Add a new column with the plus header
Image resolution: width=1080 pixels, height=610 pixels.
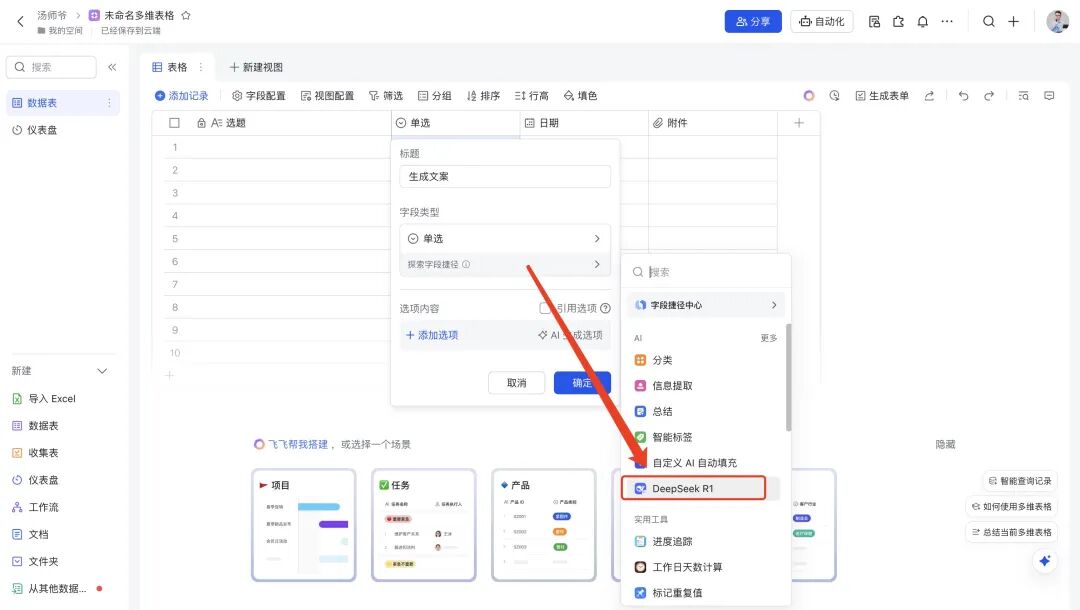point(799,123)
